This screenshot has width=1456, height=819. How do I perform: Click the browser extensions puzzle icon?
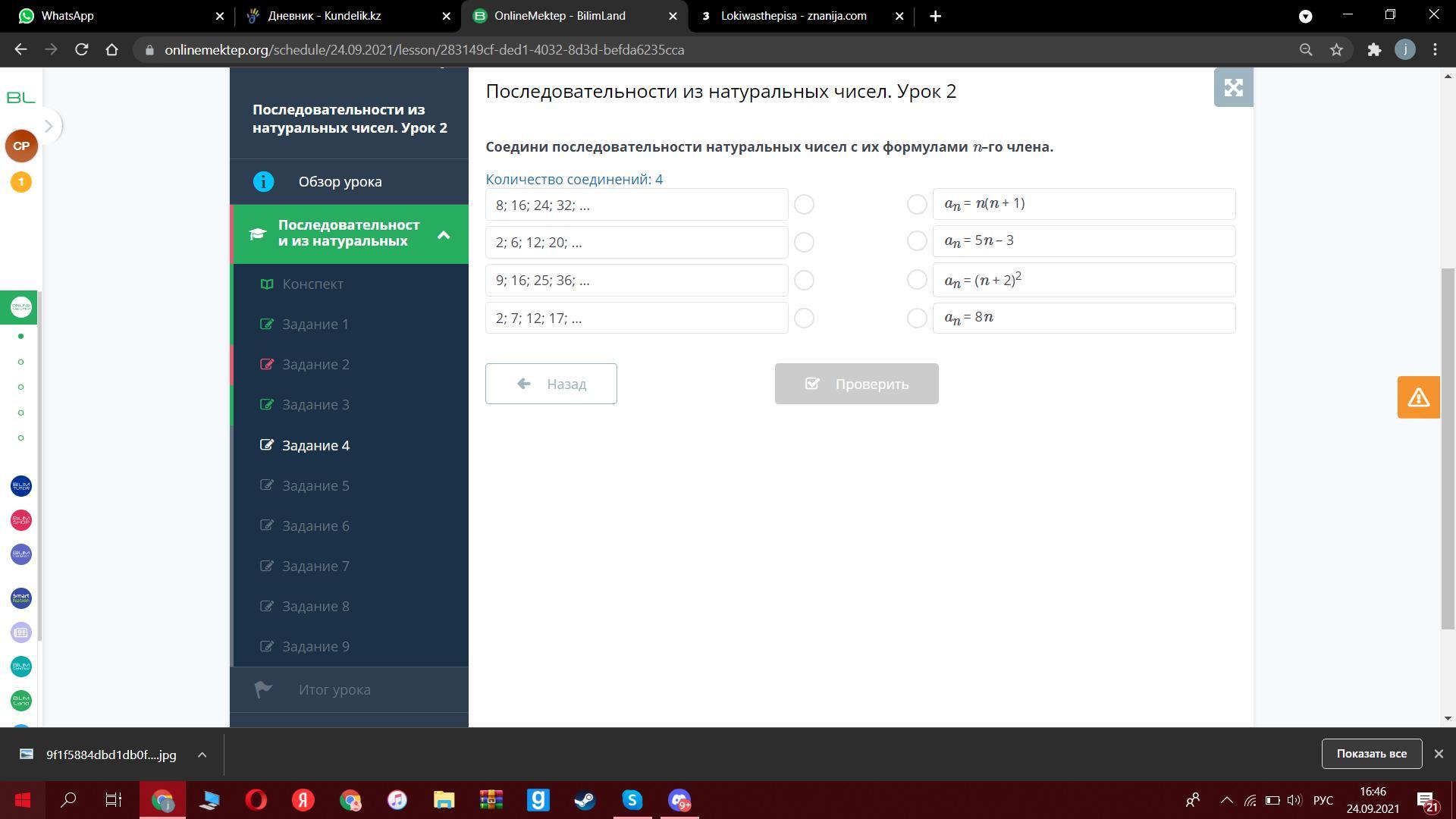(x=1374, y=50)
